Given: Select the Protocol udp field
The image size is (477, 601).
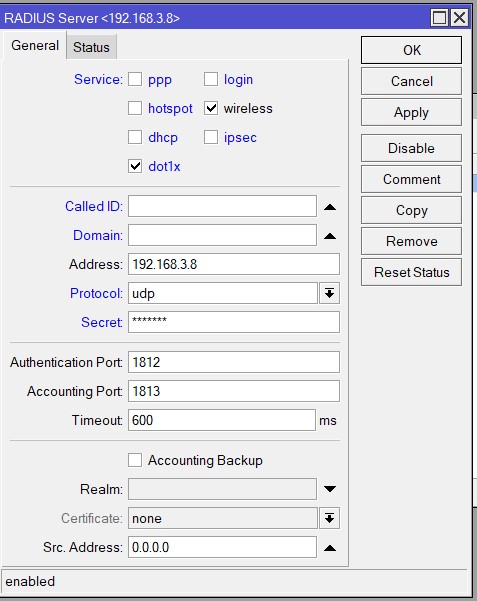Looking at the screenshot, I should [x=223, y=293].
